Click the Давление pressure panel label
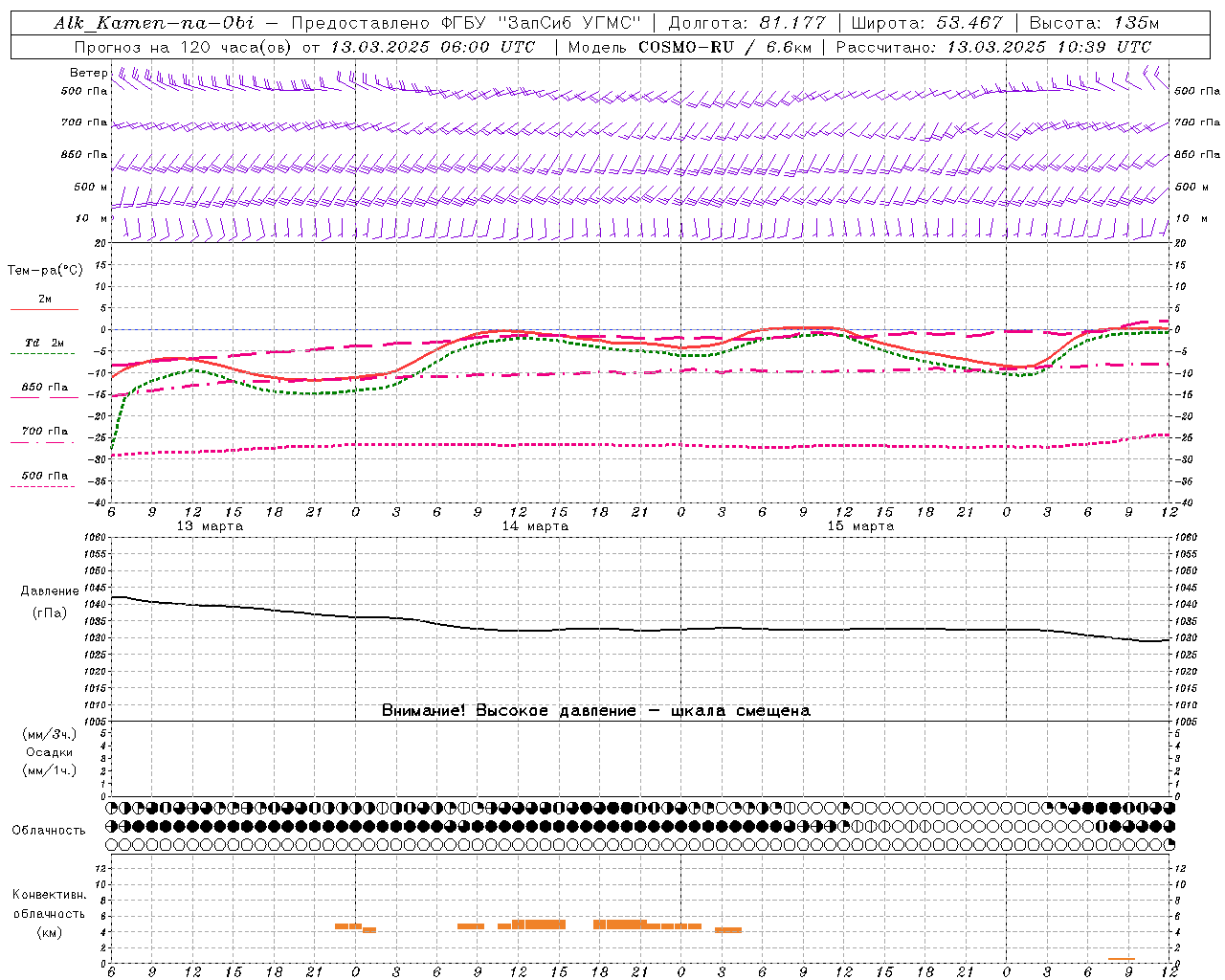 50,591
